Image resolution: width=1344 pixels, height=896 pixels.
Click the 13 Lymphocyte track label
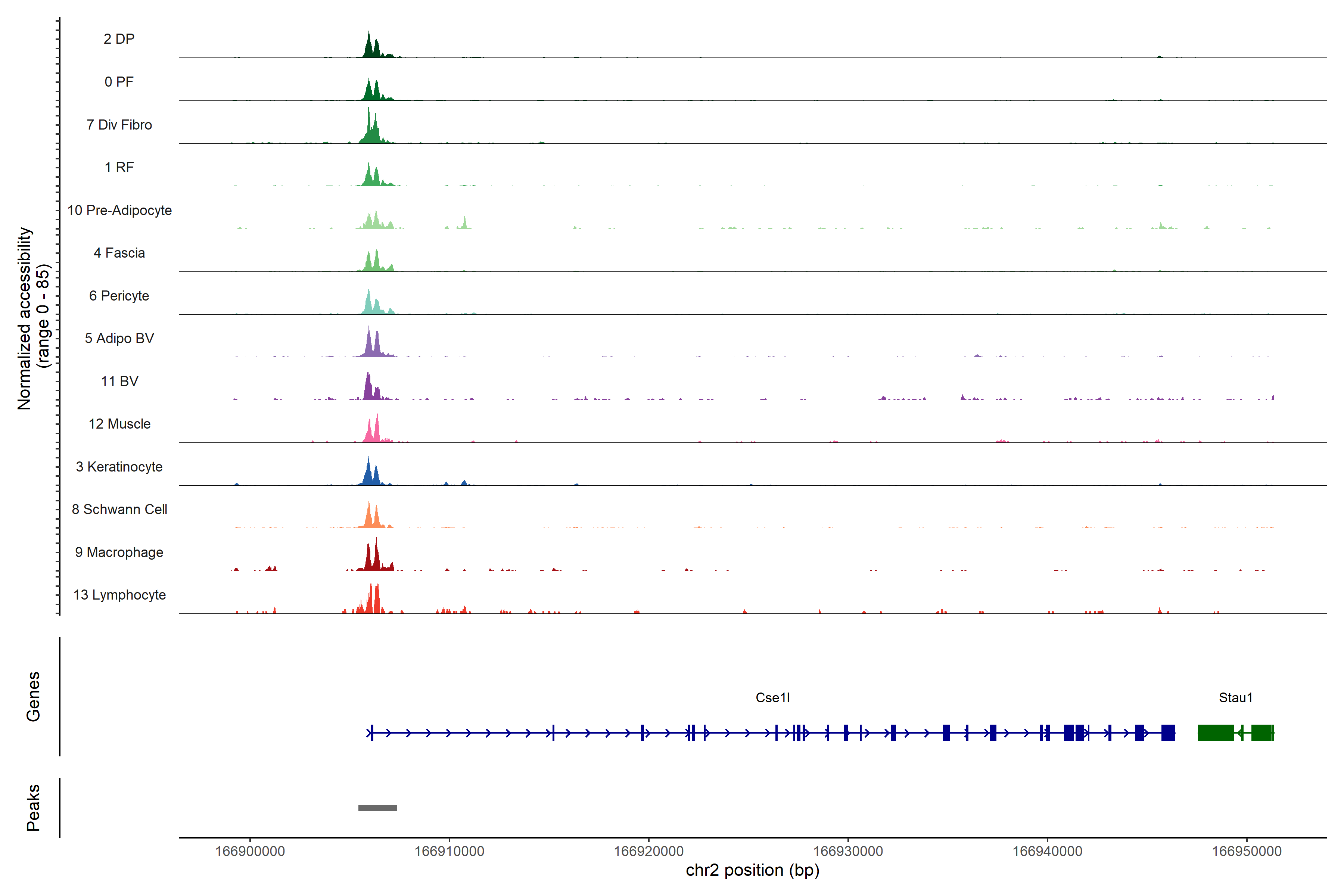tap(119, 595)
